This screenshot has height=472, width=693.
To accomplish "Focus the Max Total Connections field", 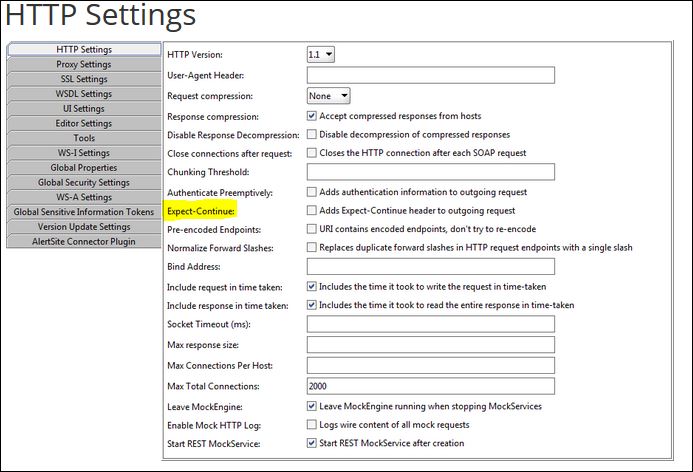I will pyautogui.click(x=430, y=385).
